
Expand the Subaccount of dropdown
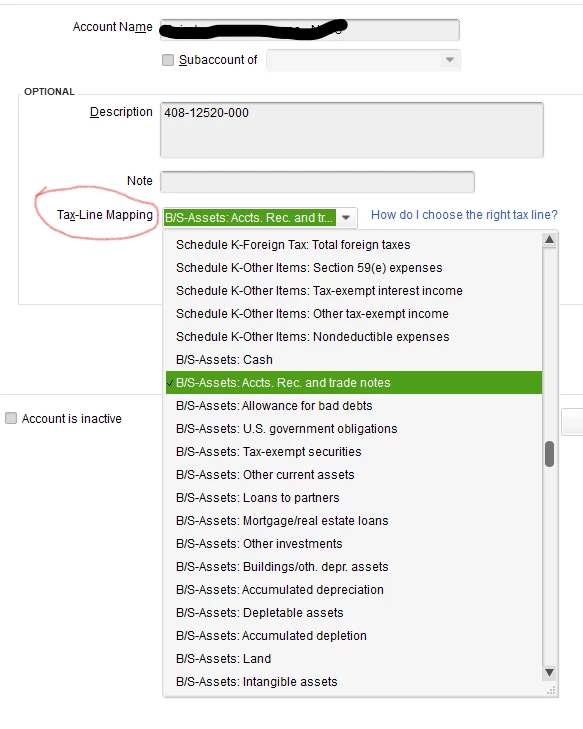(x=450, y=60)
